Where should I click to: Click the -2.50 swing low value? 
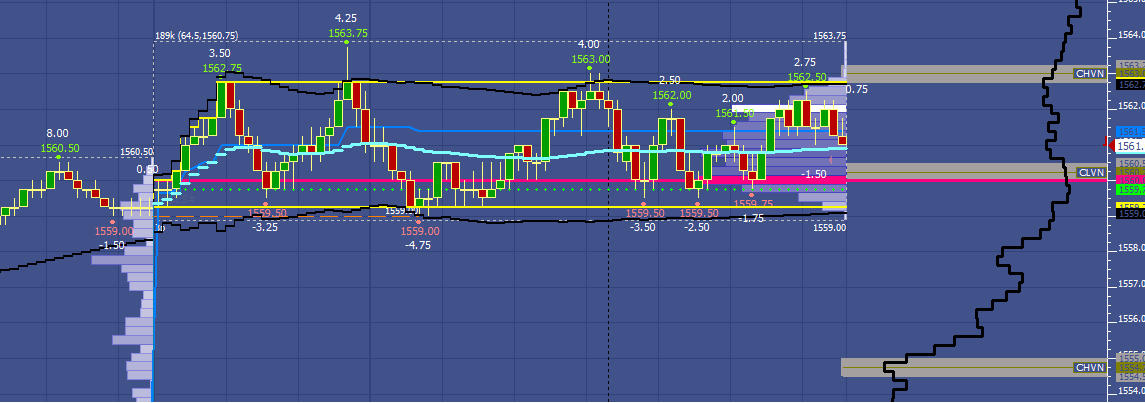(x=697, y=228)
